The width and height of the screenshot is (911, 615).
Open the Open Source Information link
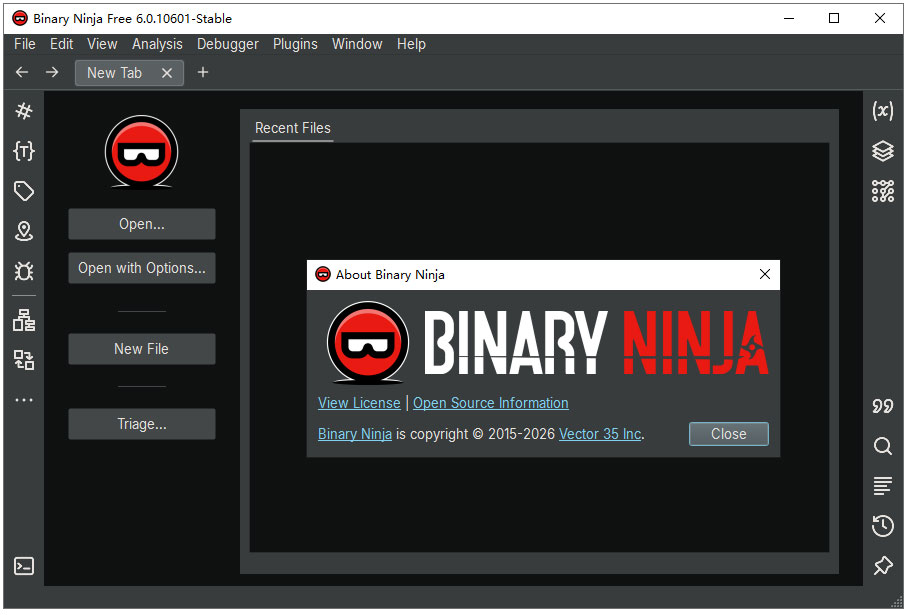(491, 403)
